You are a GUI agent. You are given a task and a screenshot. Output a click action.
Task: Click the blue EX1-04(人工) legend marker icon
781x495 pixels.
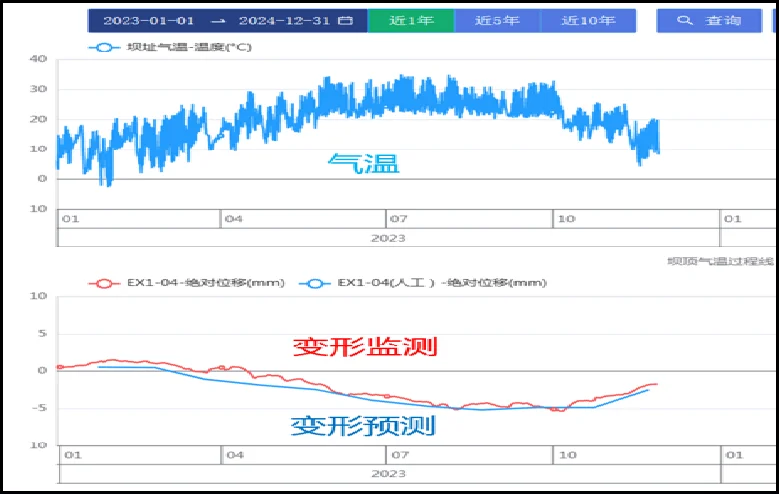tap(315, 283)
